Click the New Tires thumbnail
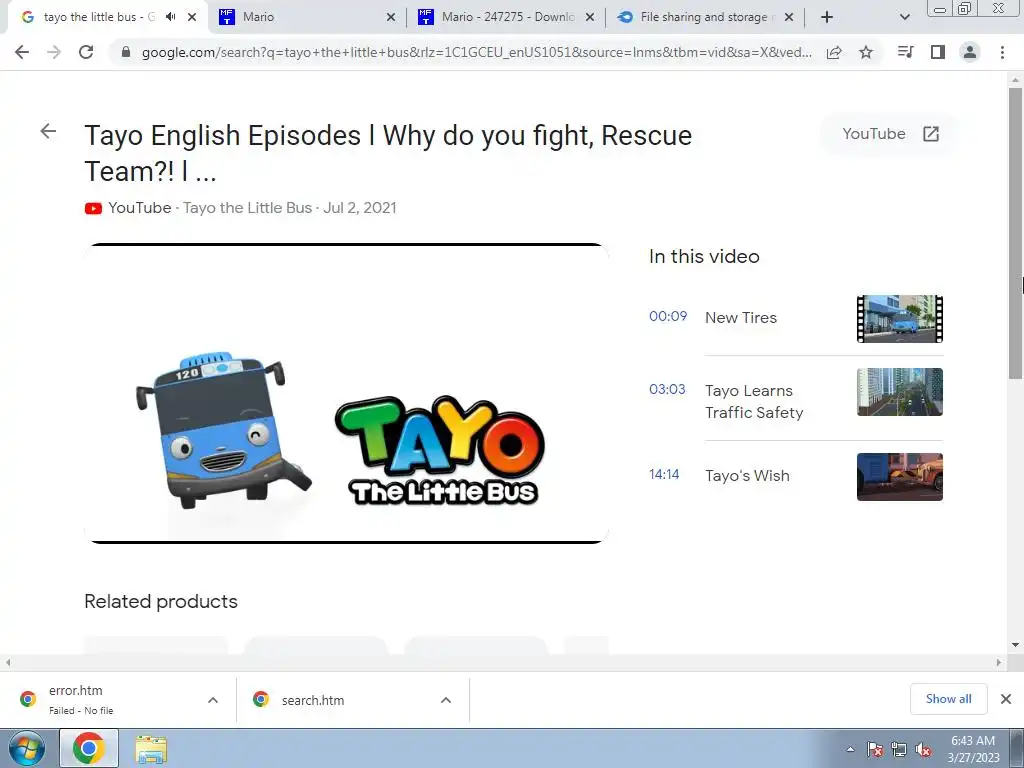 coord(900,319)
